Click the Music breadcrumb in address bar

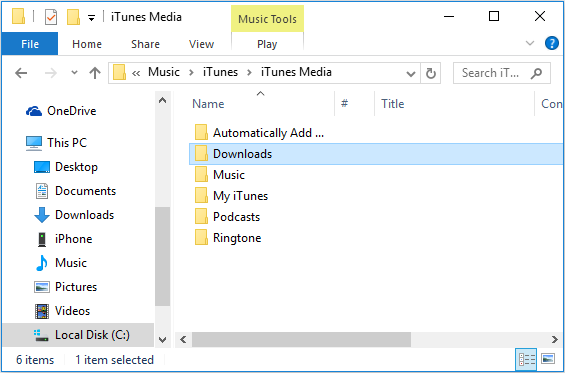(x=164, y=72)
